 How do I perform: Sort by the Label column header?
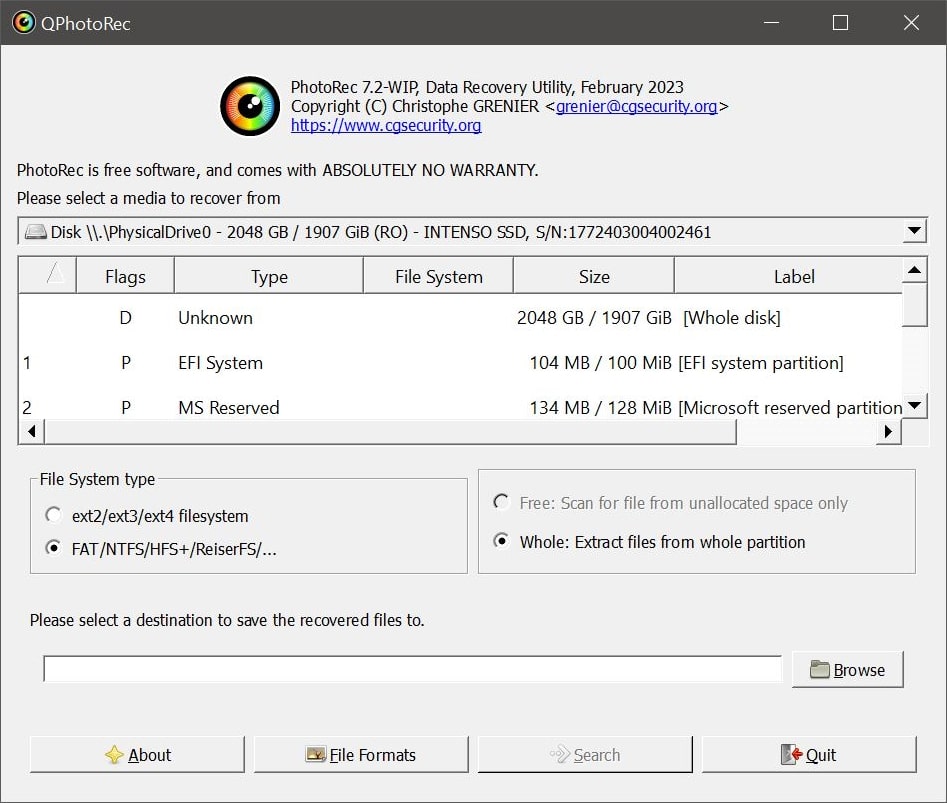788,276
